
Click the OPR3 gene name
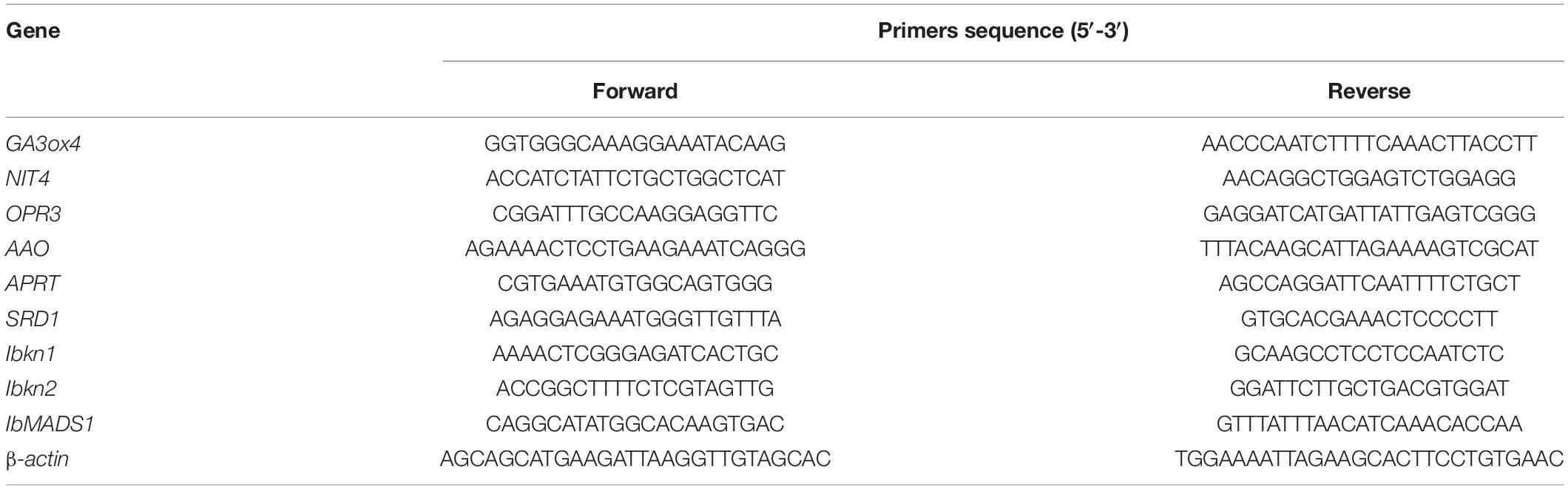point(33,214)
